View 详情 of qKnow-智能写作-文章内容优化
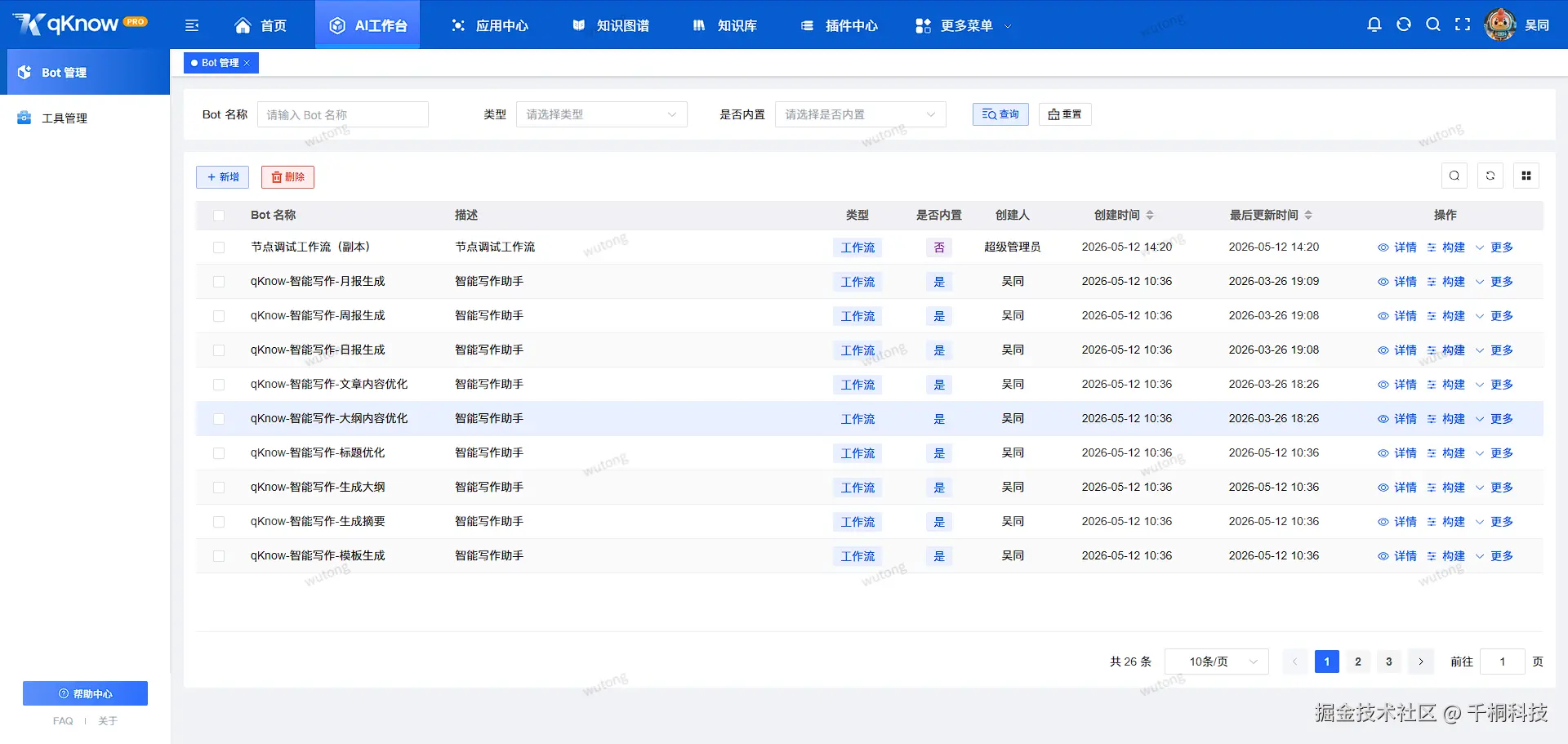The width and height of the screenshot is (1568, 744). coord(1397,385)
